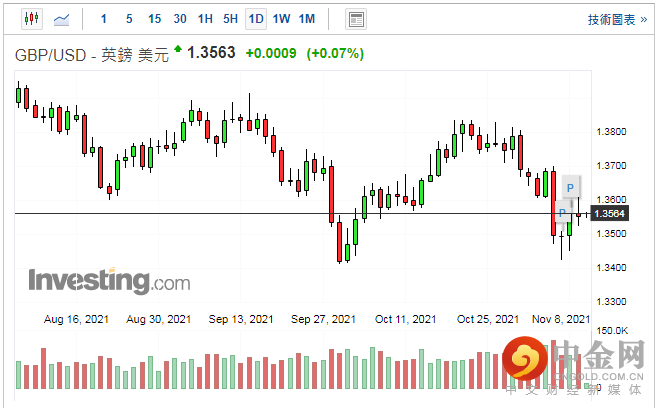Select candlestick chart type icon
659x408 pixels.
coord(30,19)
